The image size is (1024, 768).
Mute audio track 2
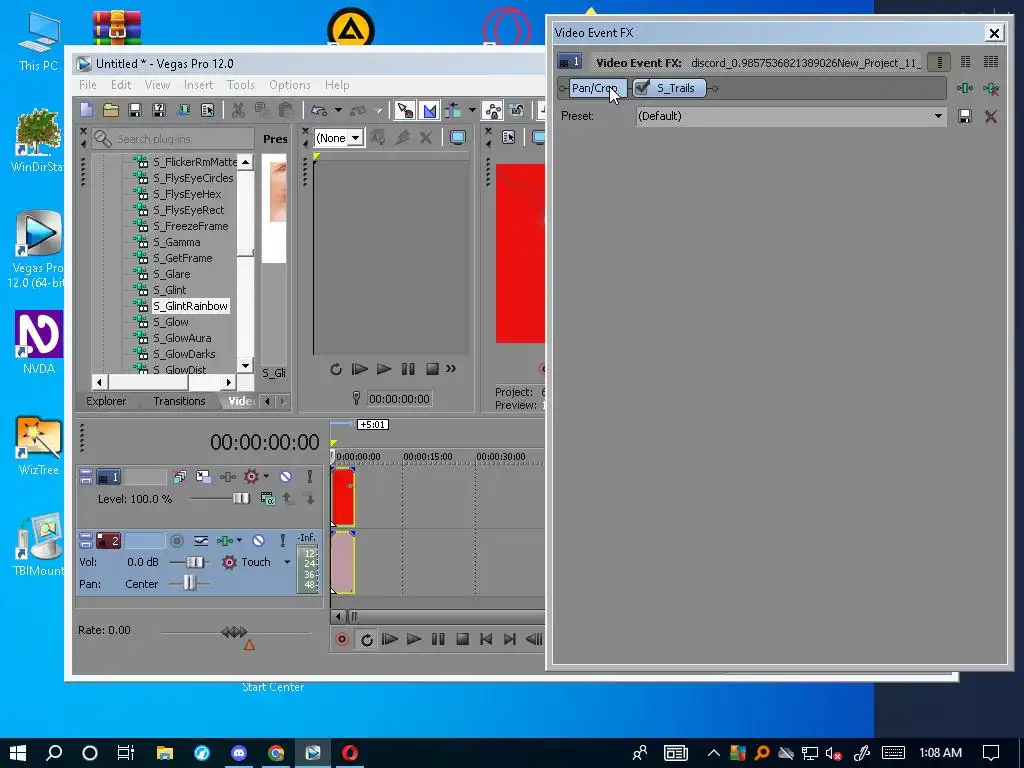(x=258, y=541)
